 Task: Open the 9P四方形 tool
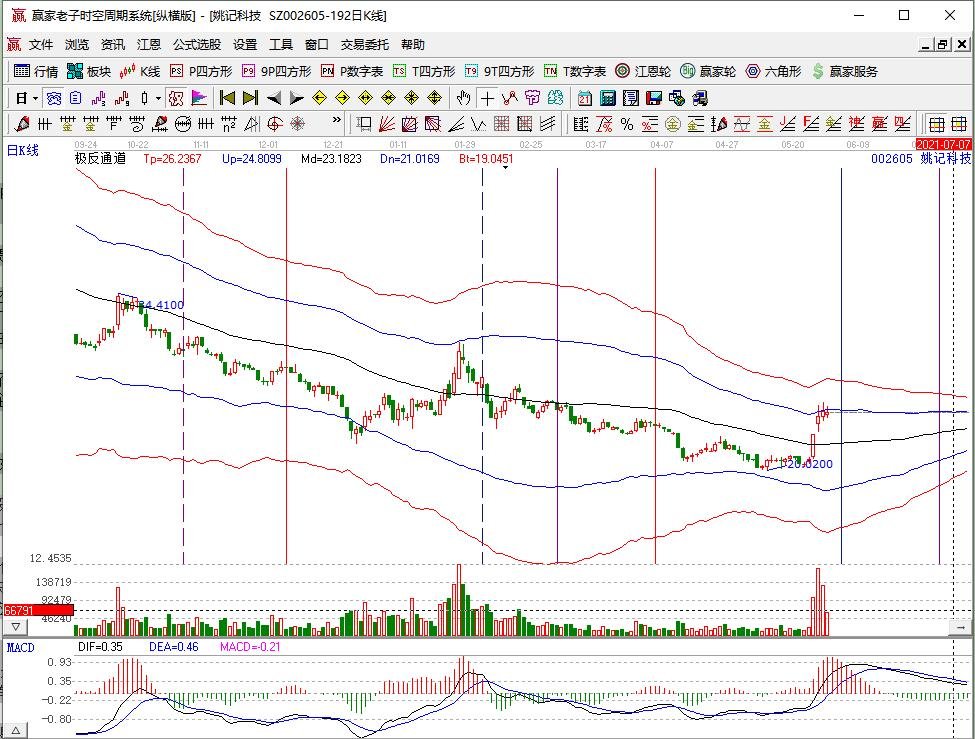click(277, 72)
